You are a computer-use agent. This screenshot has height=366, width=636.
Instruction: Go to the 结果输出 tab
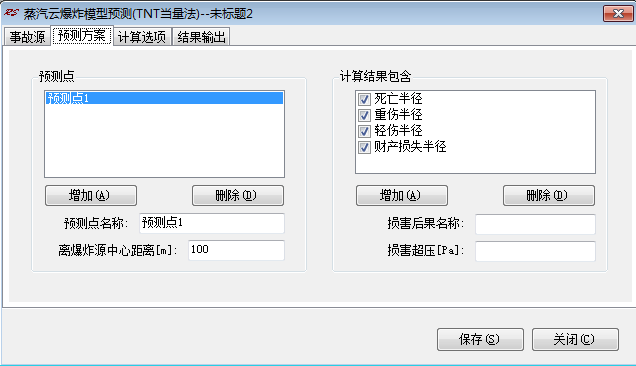click(x=201, y=37)
